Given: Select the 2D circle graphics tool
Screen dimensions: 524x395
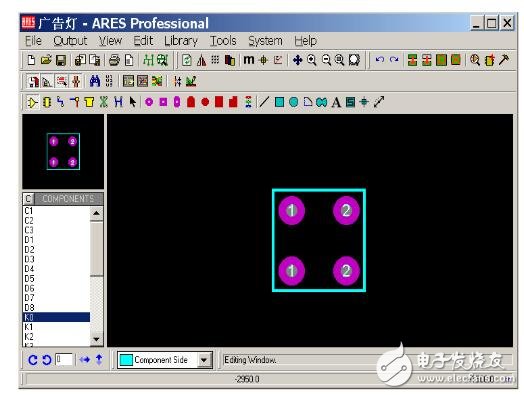Looking at the screenshot, I should tap(293, 102).
